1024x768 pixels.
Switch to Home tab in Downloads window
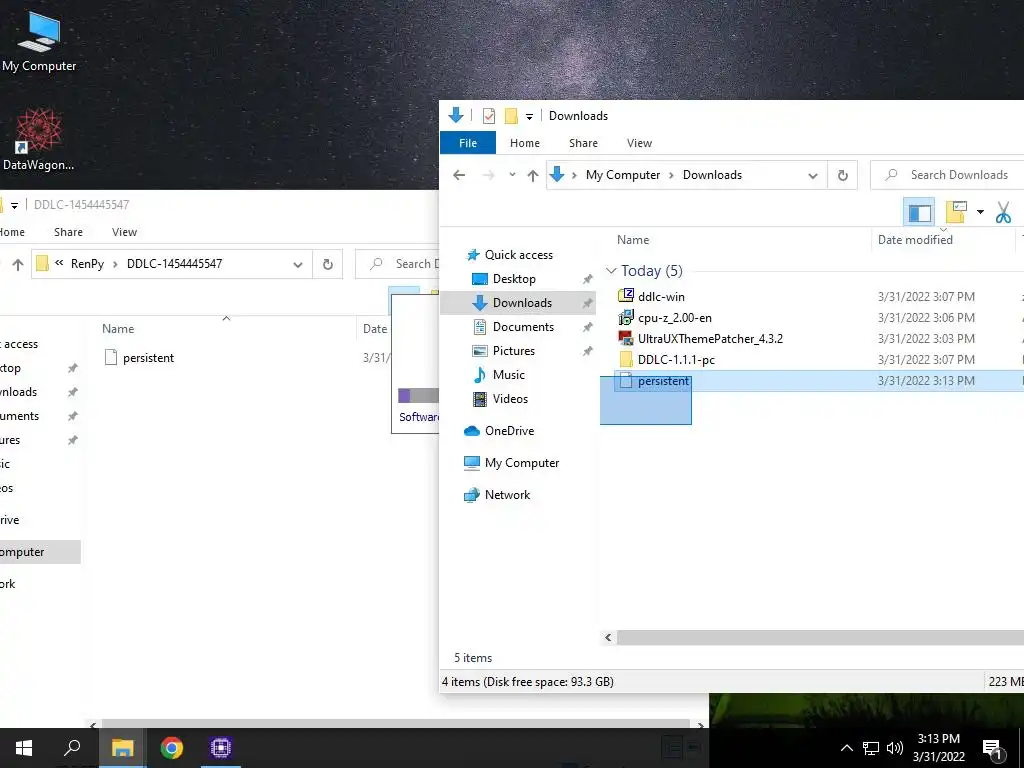coord(524,143)
